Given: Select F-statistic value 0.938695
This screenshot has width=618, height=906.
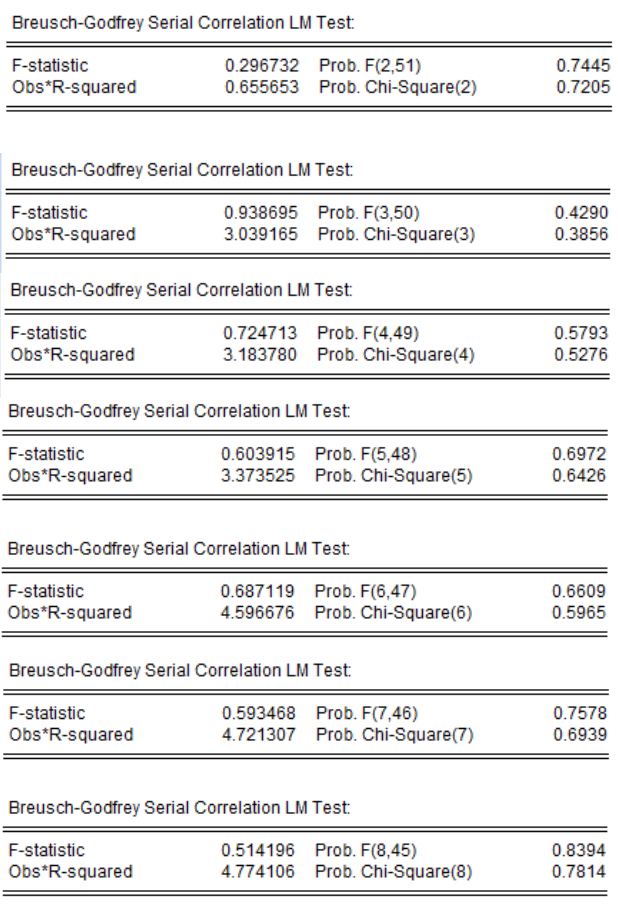Looking at the screenshot, I should tap(261, 213).
